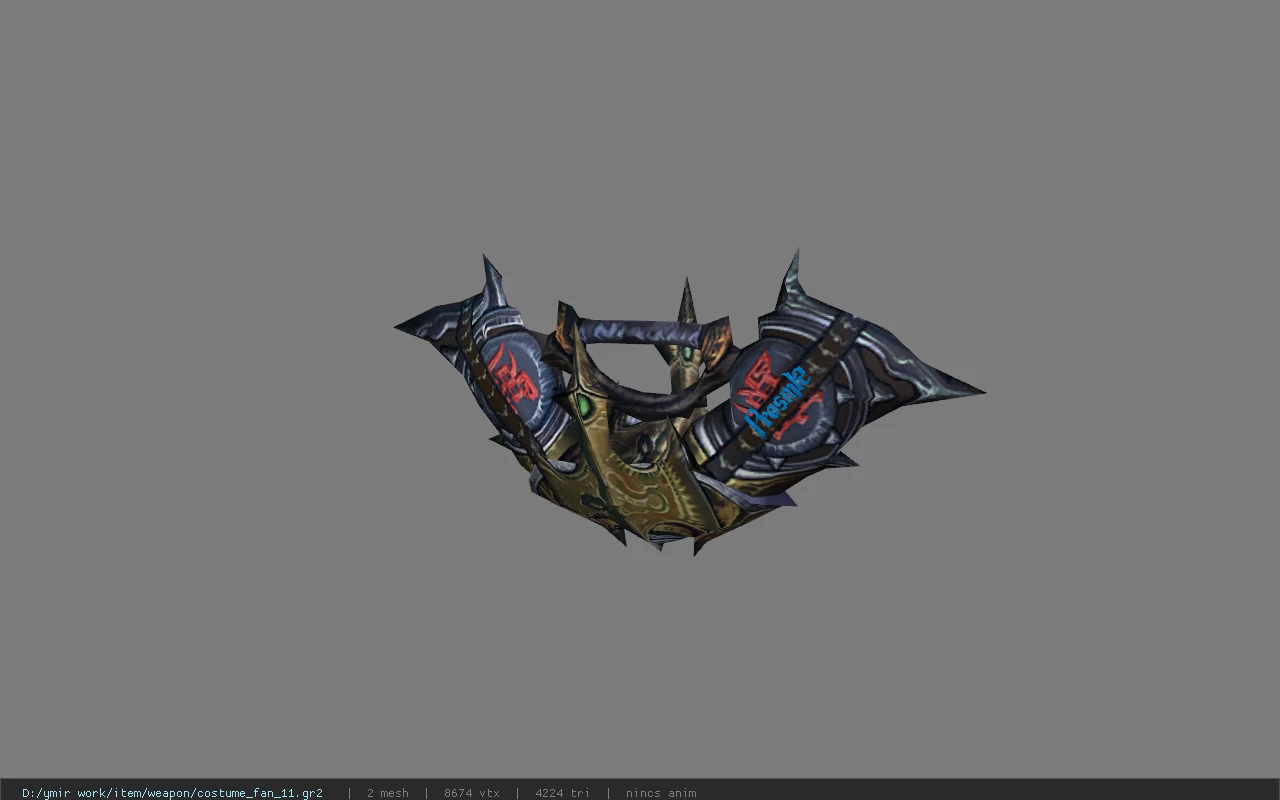1280x800 pixels.
Task: Click the "4224 tri" triangle count
Action: 562,793
